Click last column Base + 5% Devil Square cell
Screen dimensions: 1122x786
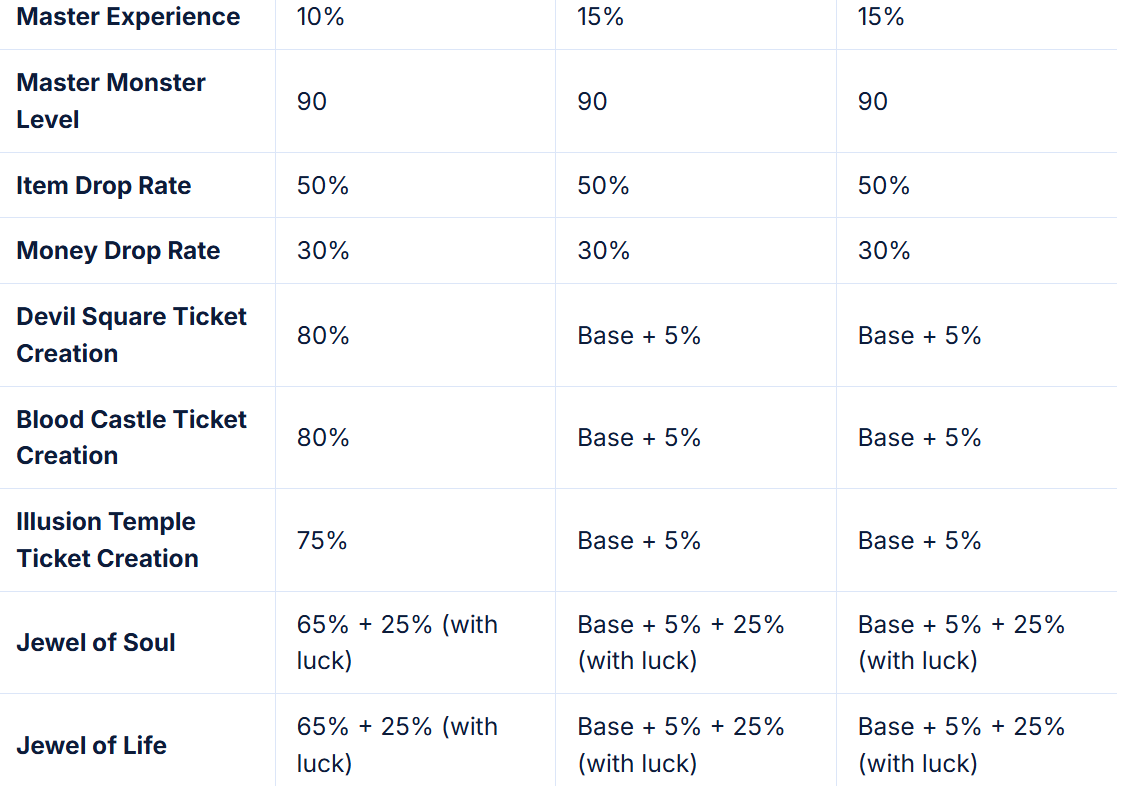click(x=919, y=335)
